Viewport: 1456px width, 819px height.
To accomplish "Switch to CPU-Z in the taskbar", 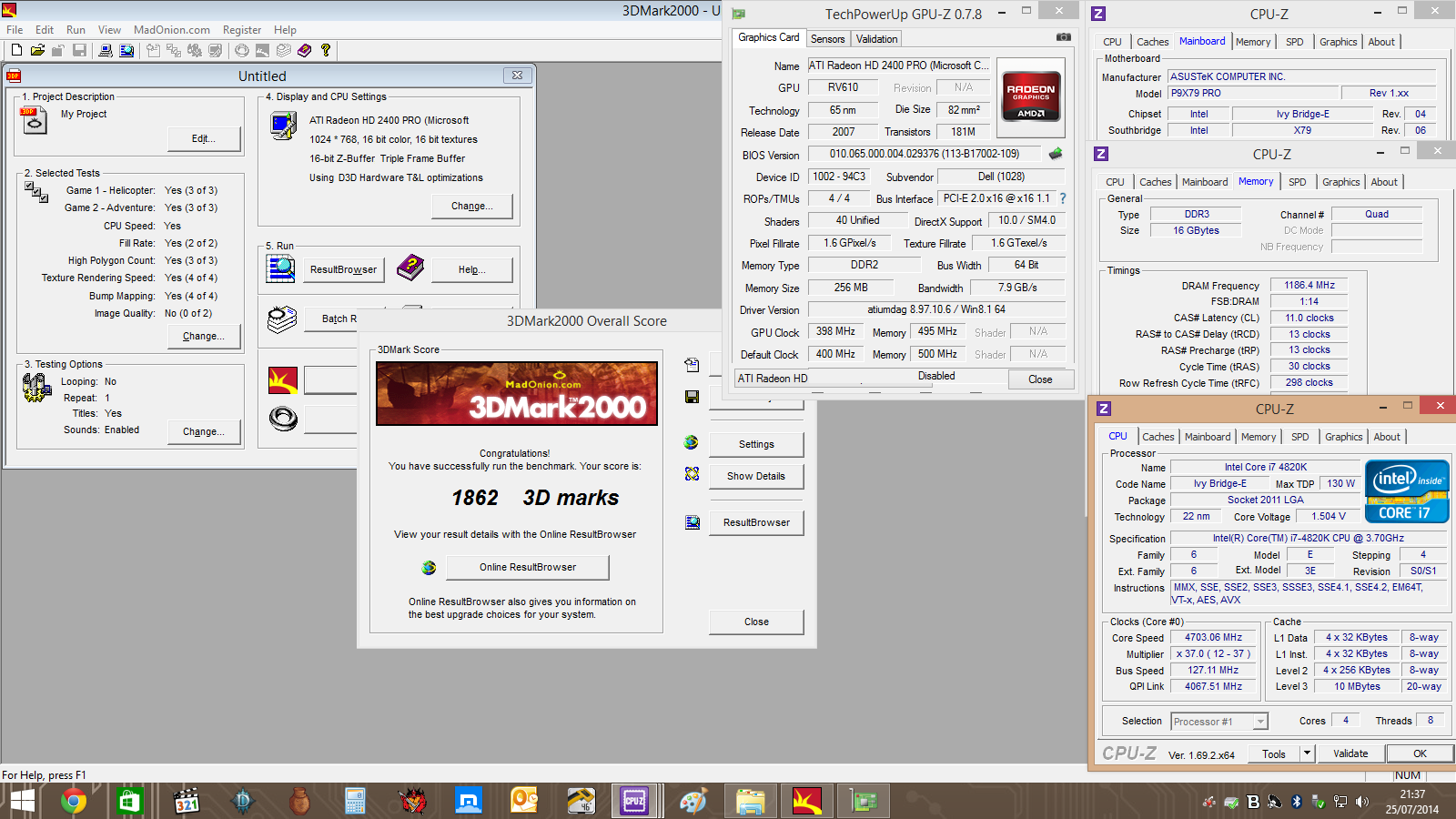I will tap(634, 801).
